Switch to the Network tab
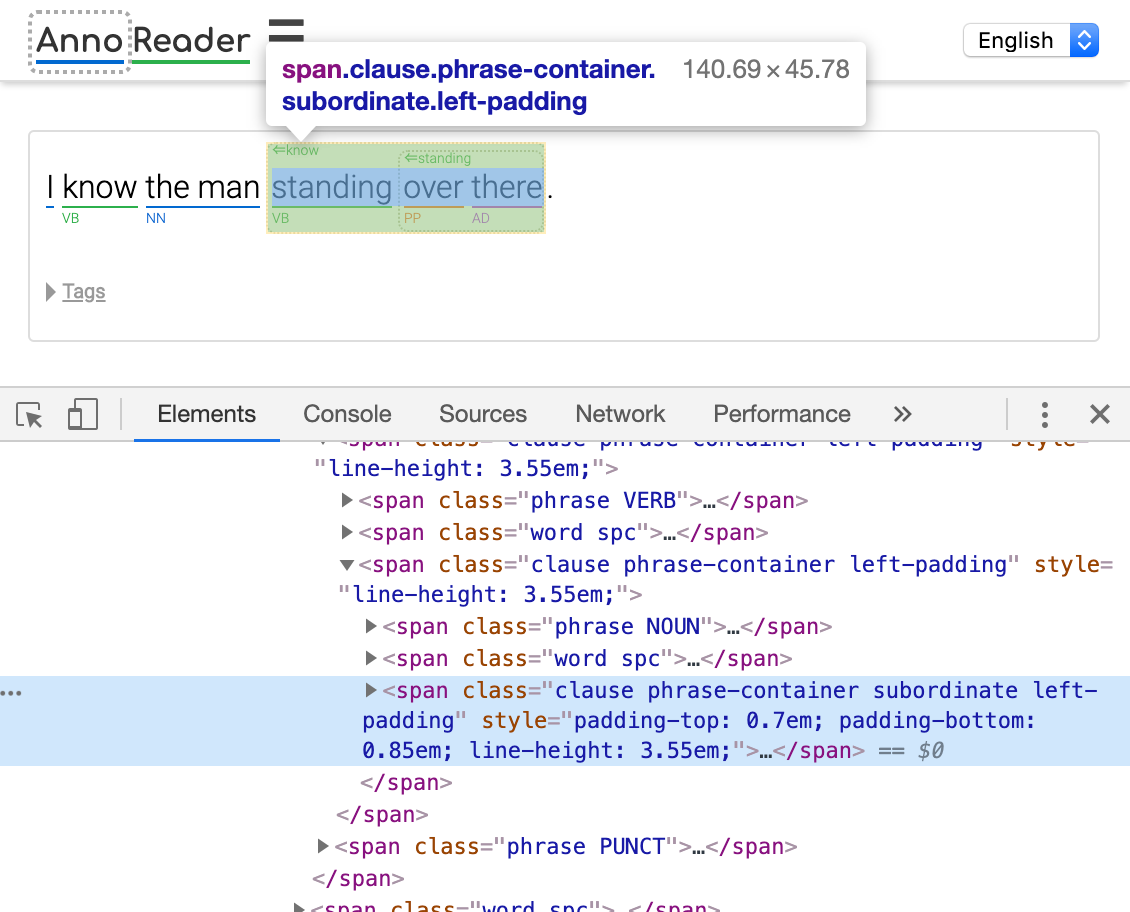1130x912 pixels. (x=620, y=415)
